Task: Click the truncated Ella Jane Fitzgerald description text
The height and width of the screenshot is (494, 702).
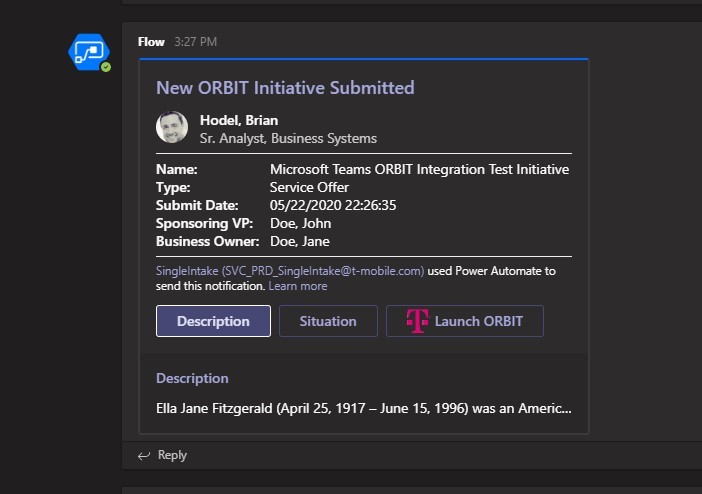Action: click(364, 408)
